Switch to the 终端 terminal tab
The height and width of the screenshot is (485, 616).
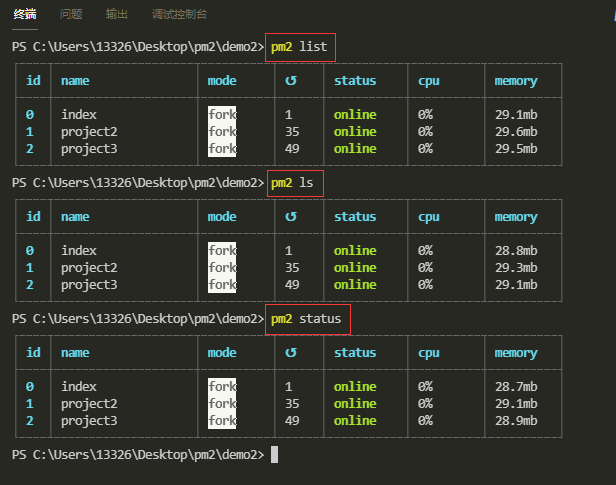pos(25,15)
